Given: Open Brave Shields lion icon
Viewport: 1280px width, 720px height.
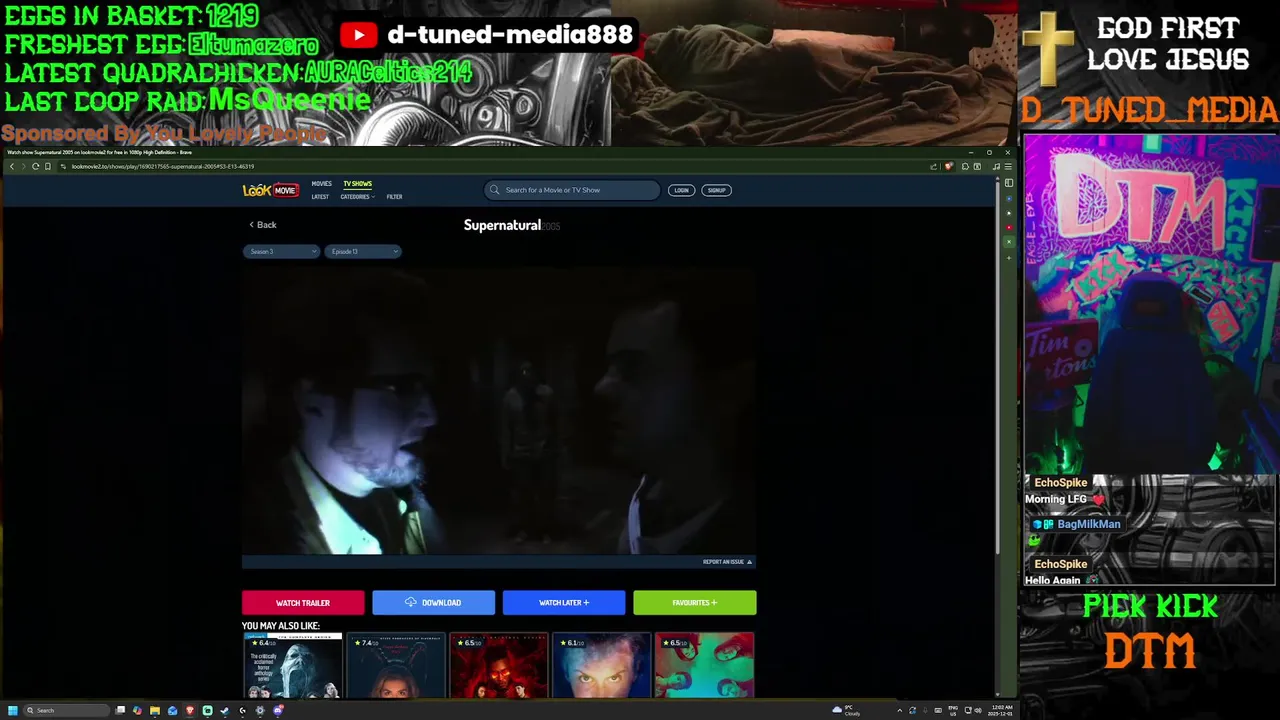Looking at the screenshot, I should 948,166.
